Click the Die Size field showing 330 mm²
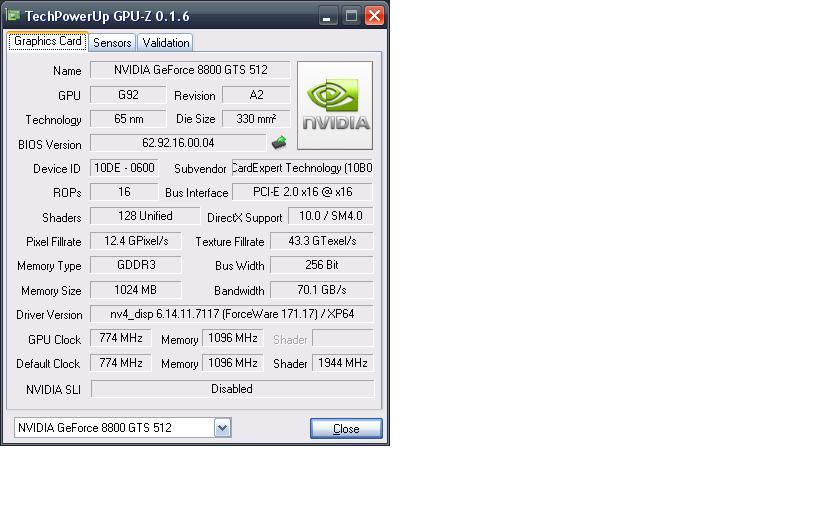 click(256, 119)
